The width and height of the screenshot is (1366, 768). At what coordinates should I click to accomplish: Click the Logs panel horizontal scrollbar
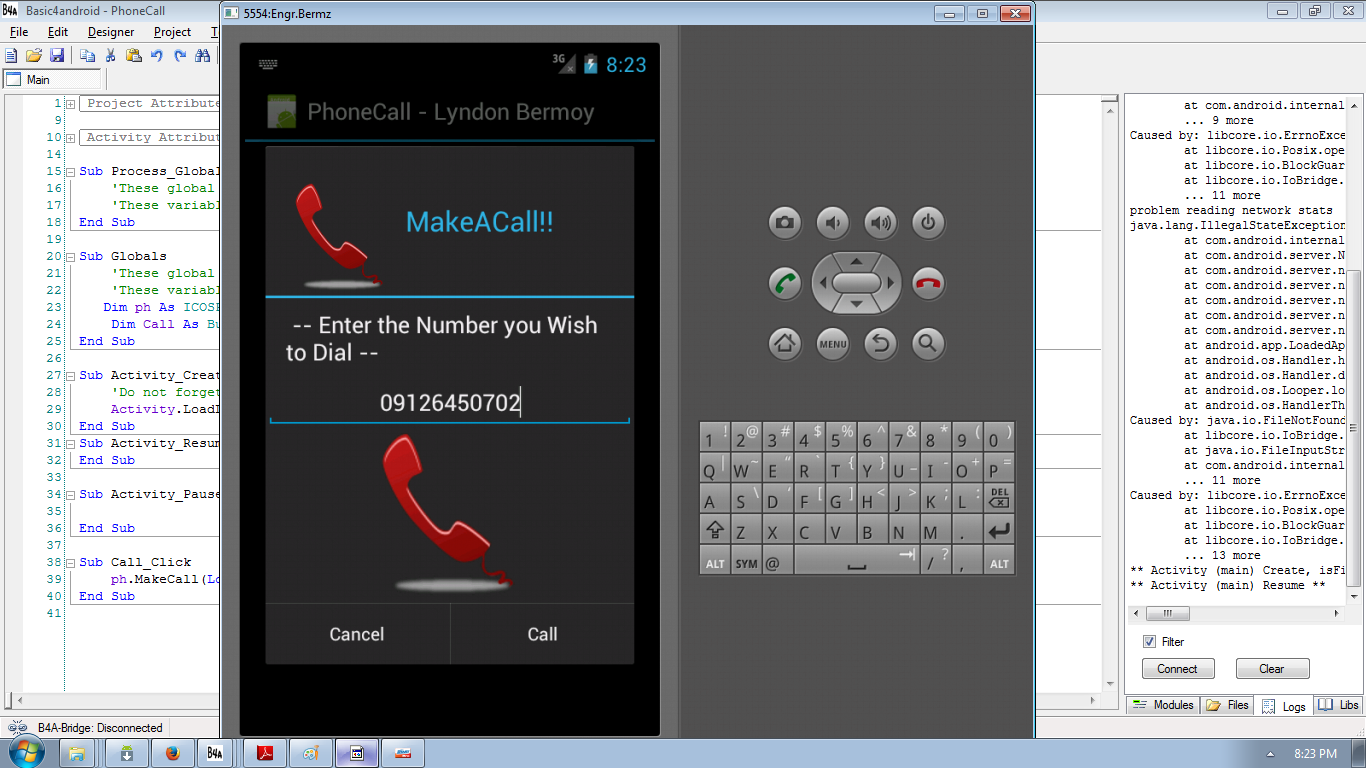[x=1237, y=614]
